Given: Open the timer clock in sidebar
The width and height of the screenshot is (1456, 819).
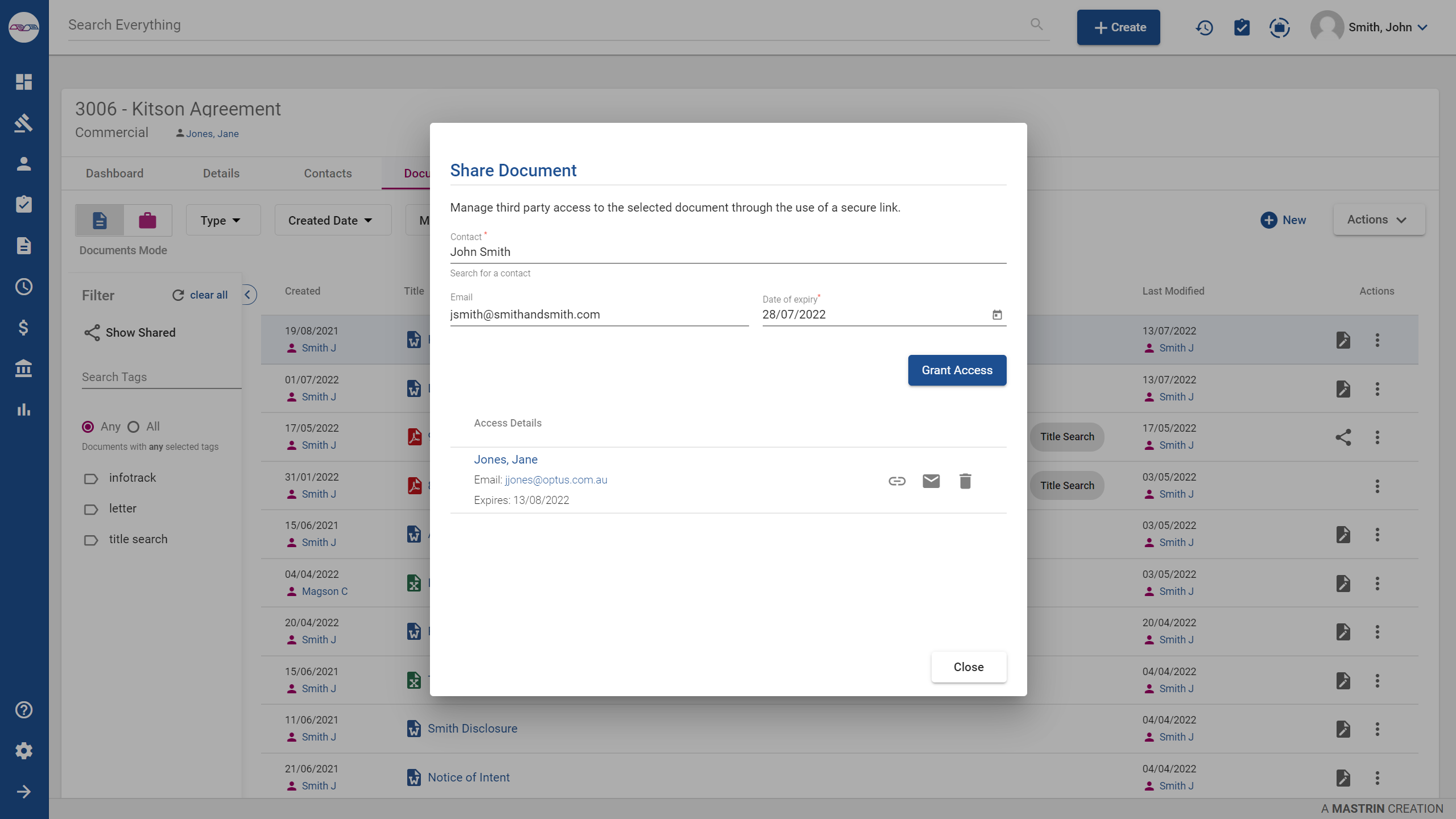Looking at the screenshot, I should tap(23, 287).
